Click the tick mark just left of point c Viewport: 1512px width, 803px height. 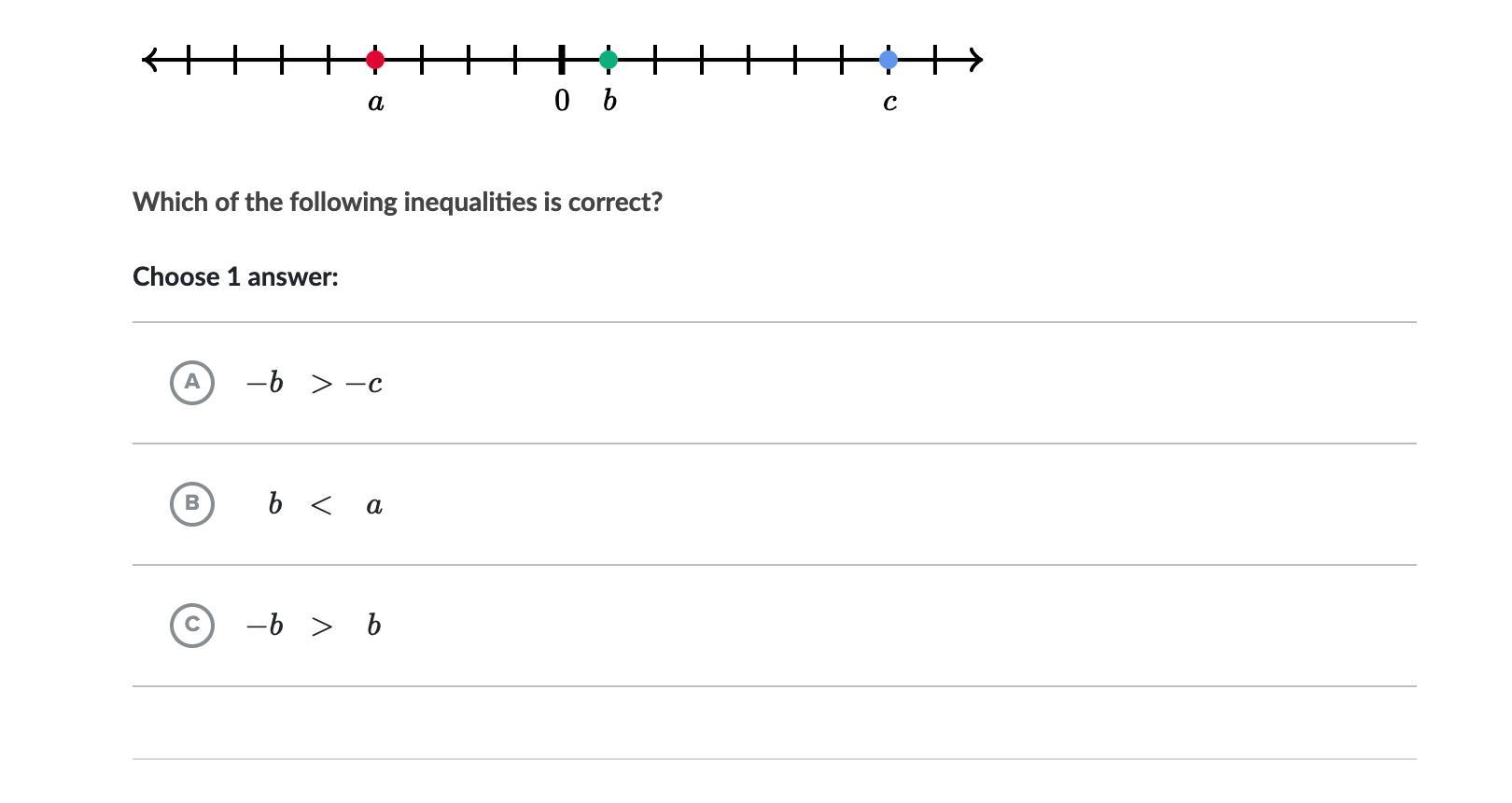pos(842,60)
